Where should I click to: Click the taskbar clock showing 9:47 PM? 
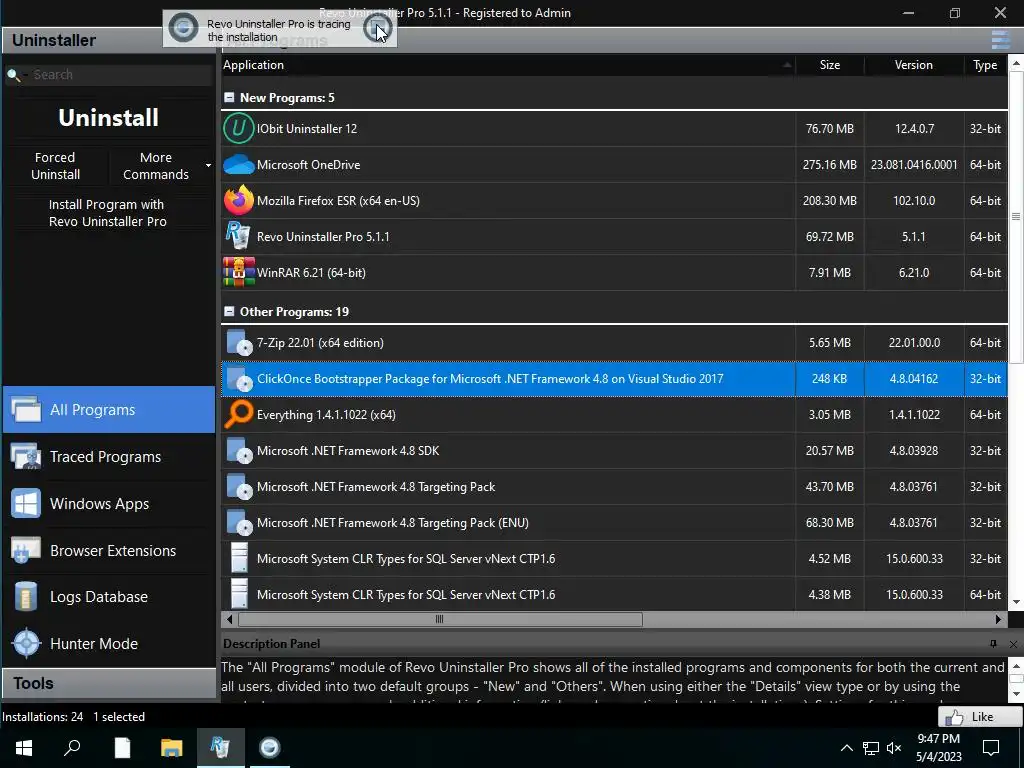938,748
